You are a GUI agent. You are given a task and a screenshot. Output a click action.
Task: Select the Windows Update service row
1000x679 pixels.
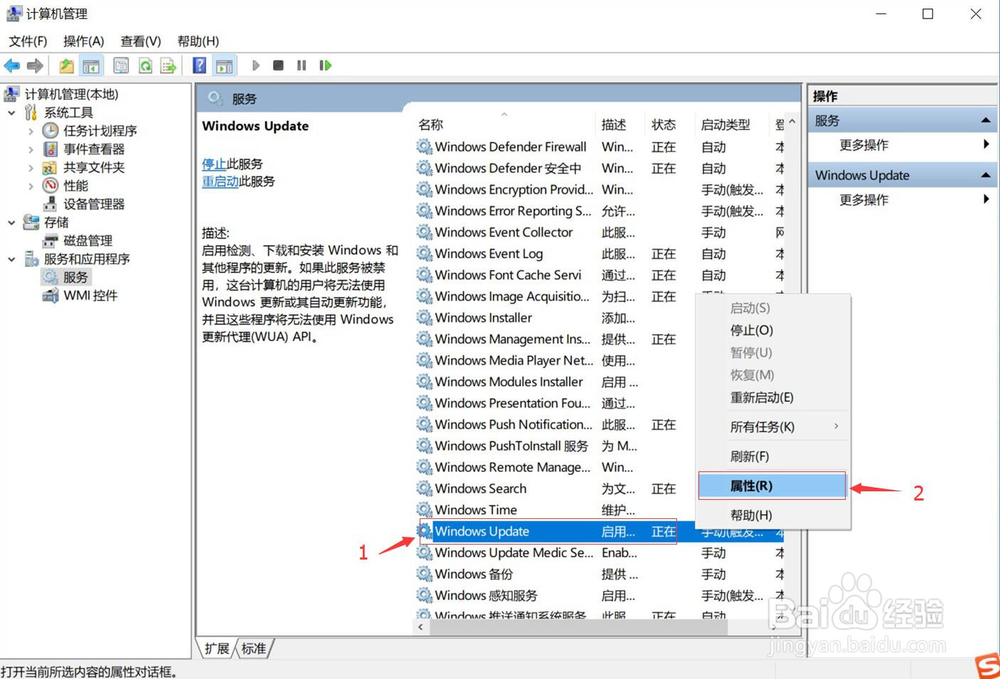click(x=599, y=531)
